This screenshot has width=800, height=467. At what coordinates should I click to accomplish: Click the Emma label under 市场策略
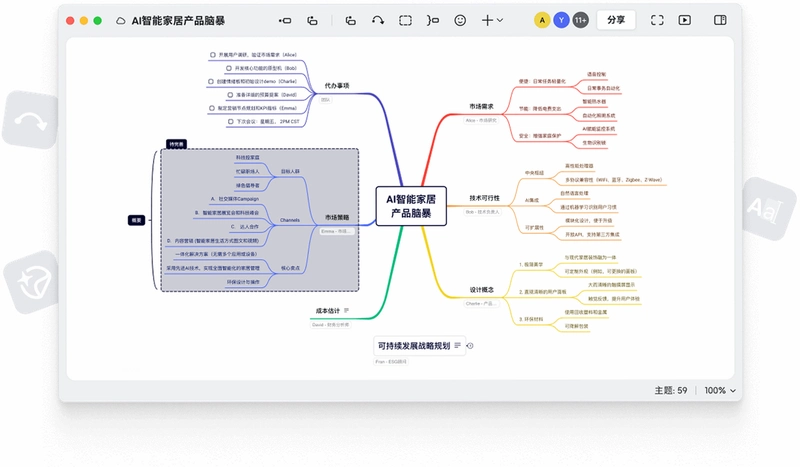pos(336,231)
